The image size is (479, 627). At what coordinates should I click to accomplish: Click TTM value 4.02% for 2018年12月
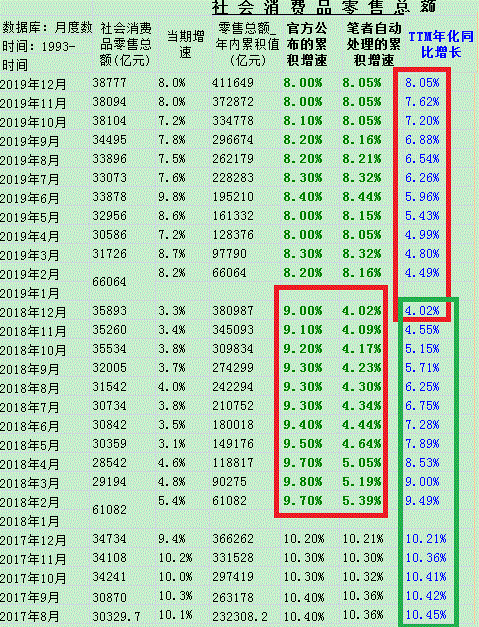click(x=422, y=311)
